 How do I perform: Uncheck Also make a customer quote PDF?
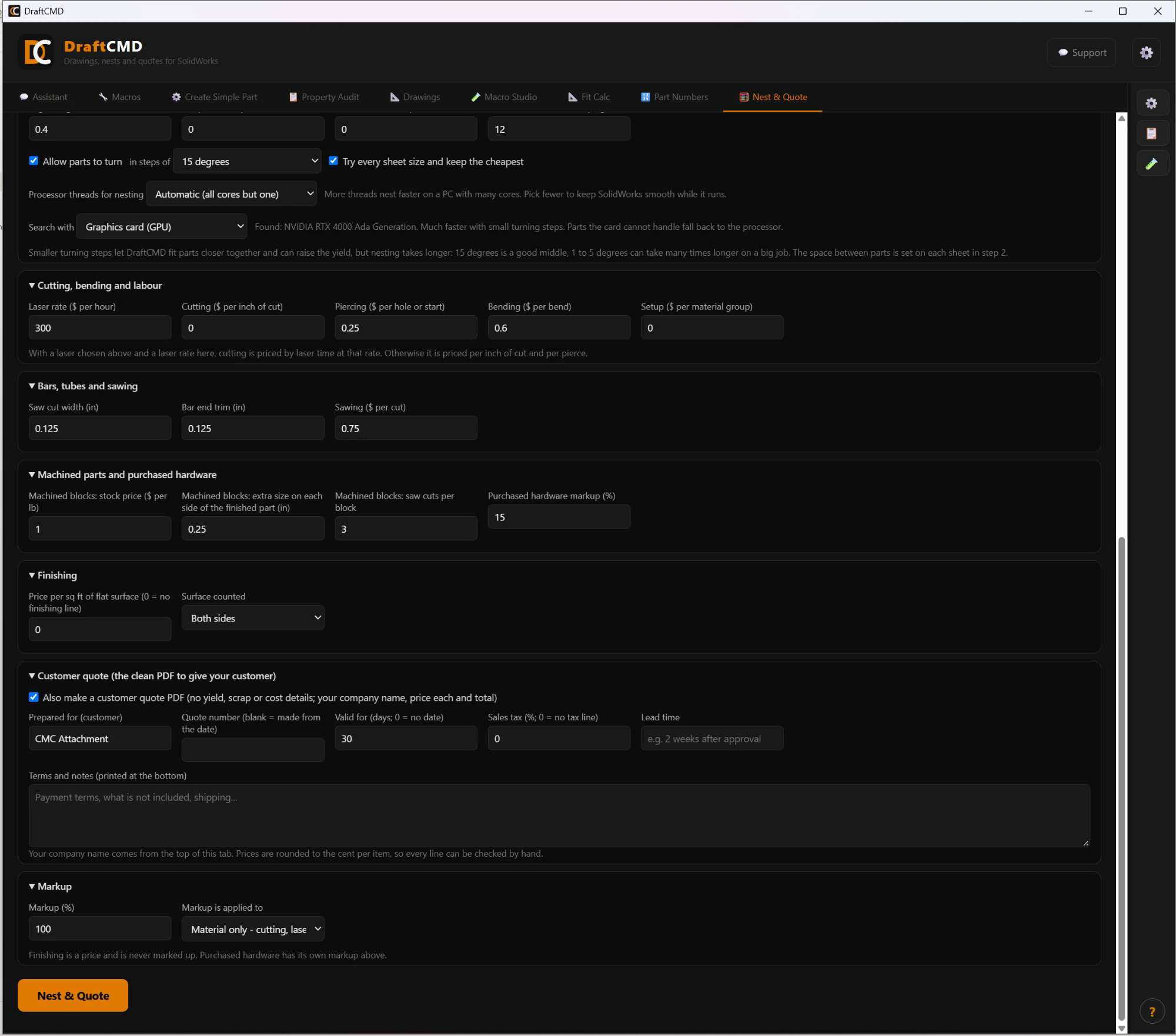point(34,697)
